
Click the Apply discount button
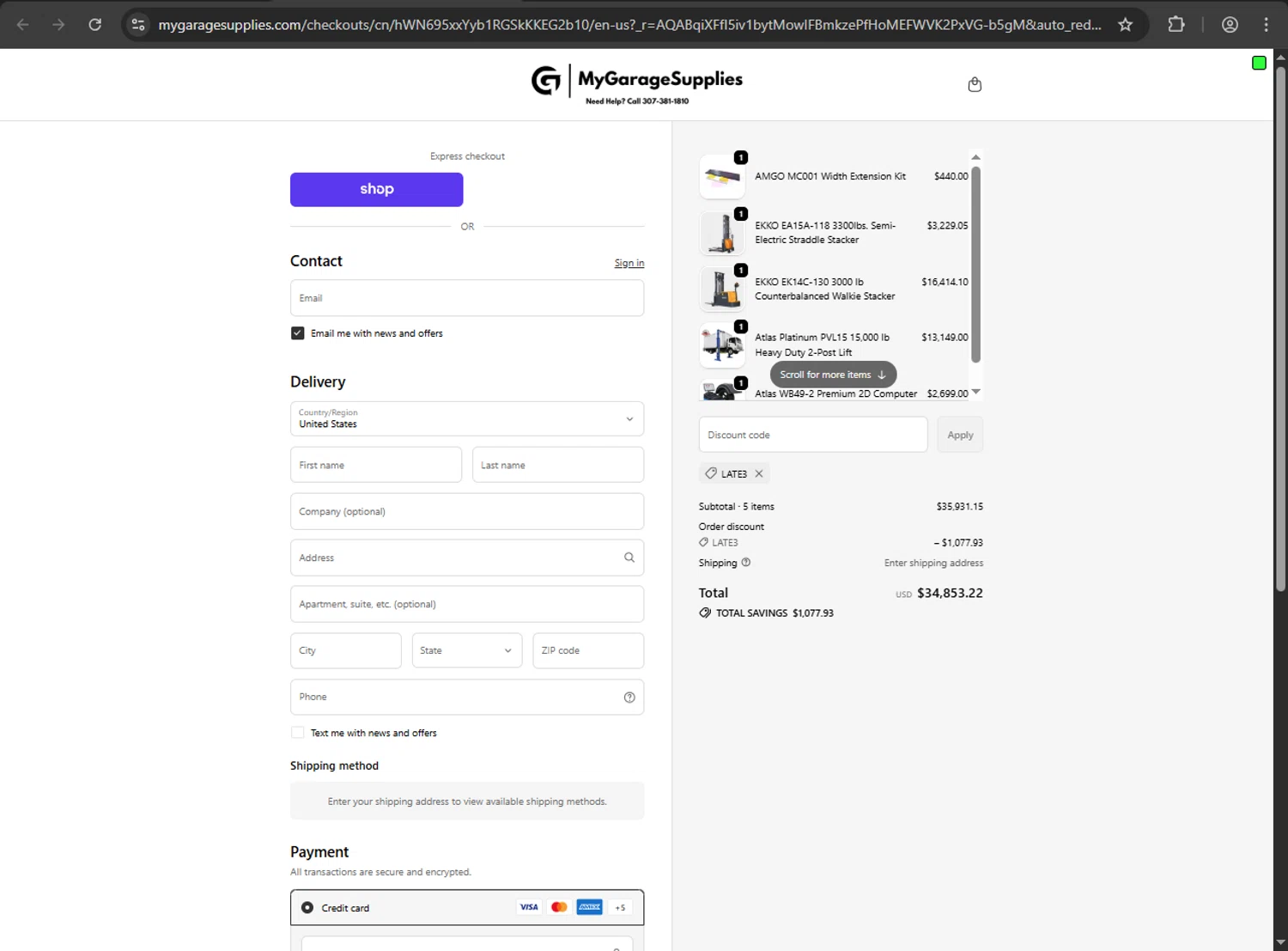coord(960,435)
